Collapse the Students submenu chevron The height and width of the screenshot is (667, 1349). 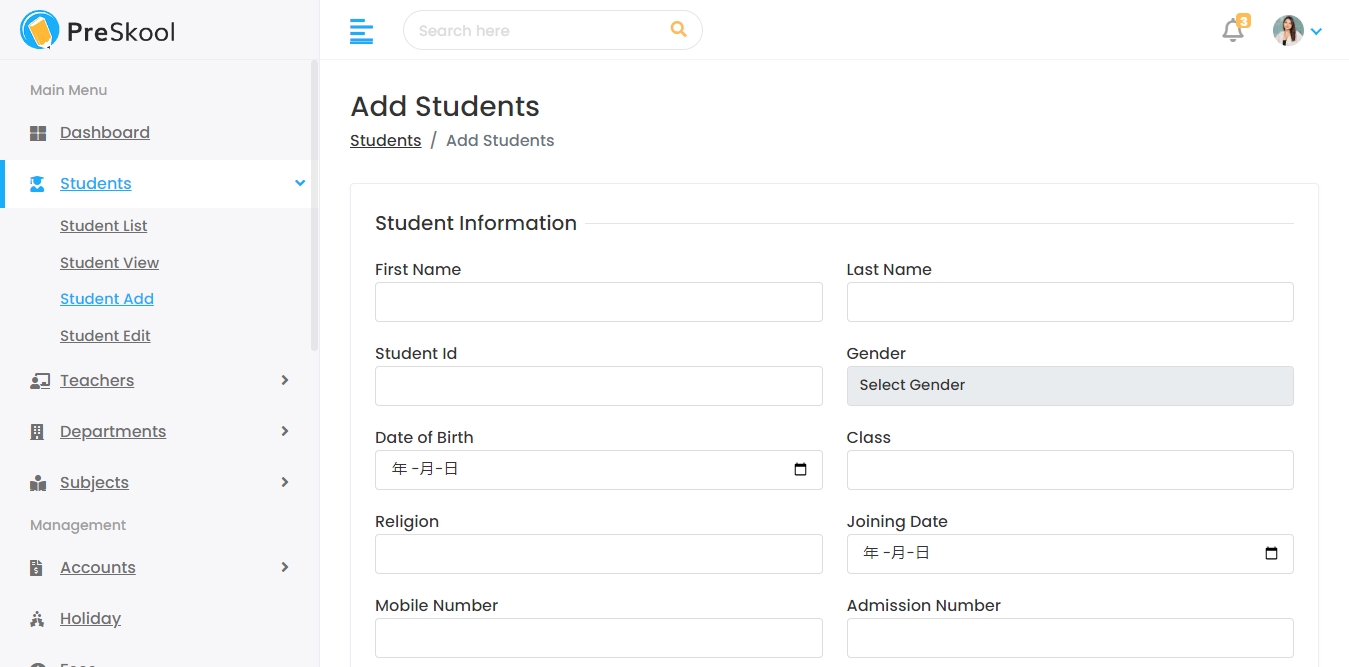pyautogui.click(x=299, y=183)
